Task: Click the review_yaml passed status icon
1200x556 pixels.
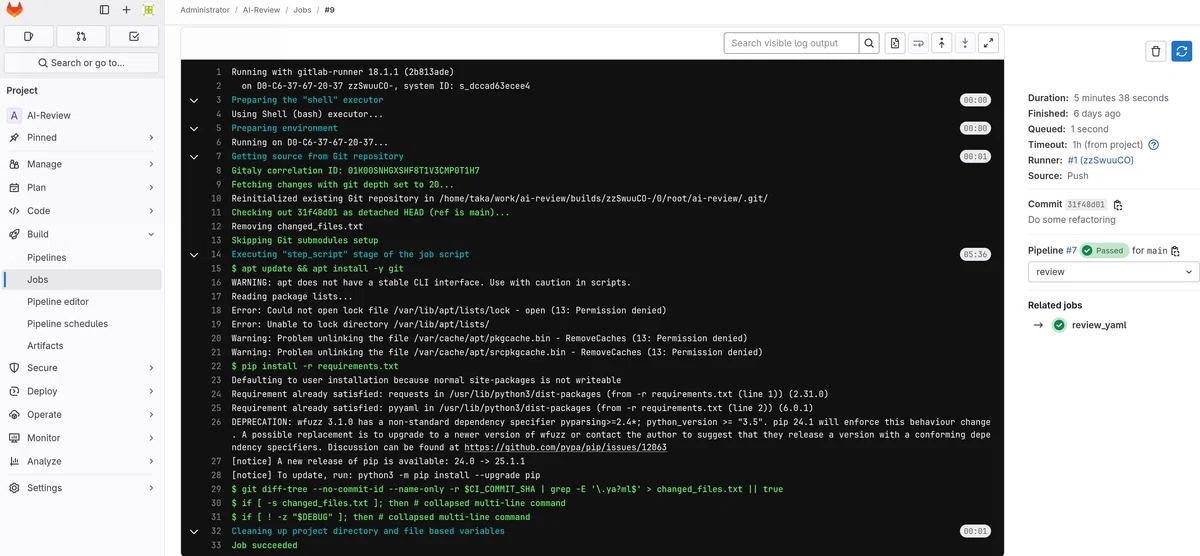Action: pos(1059,325)
